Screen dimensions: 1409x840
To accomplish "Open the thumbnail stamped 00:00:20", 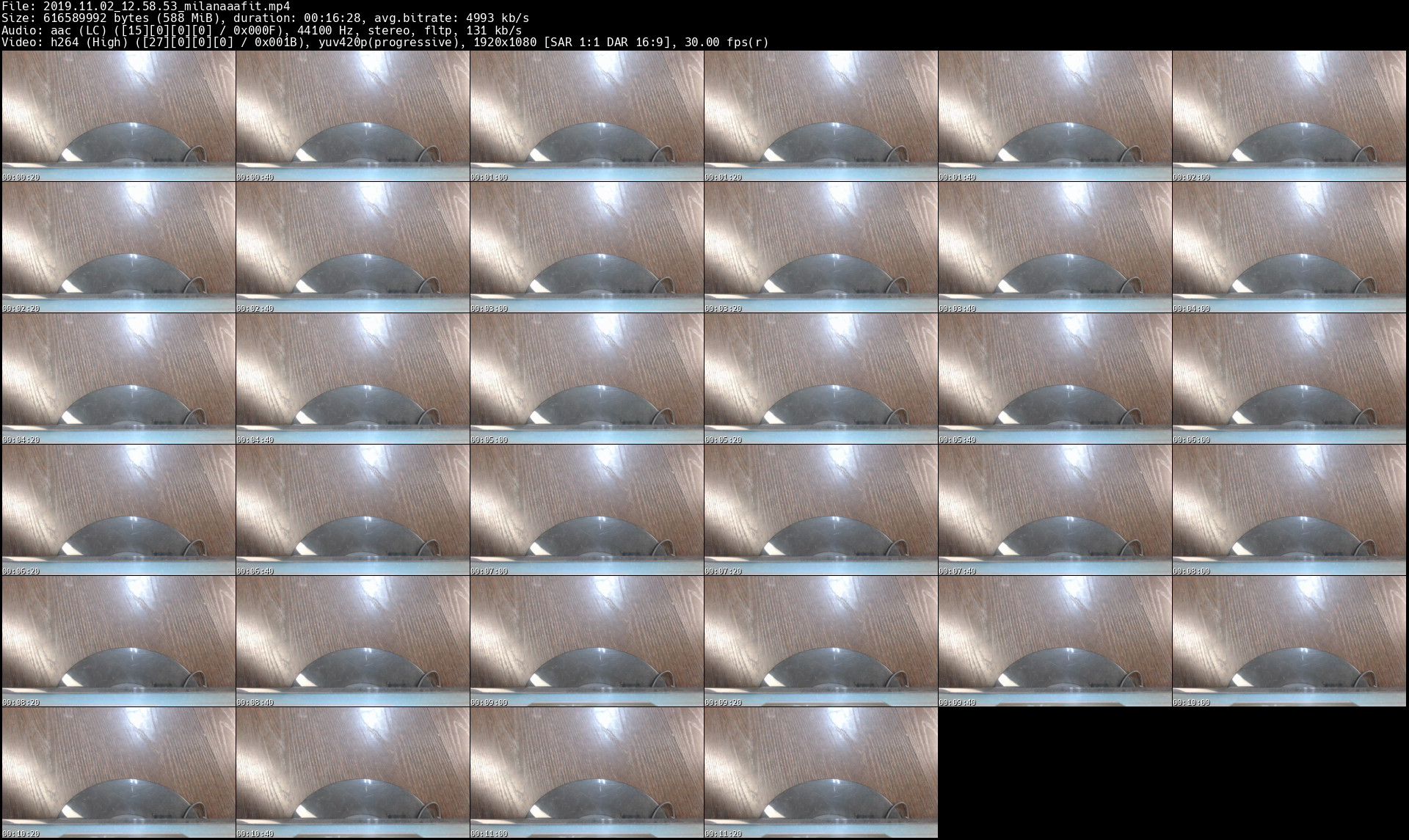I will (118, 116).
